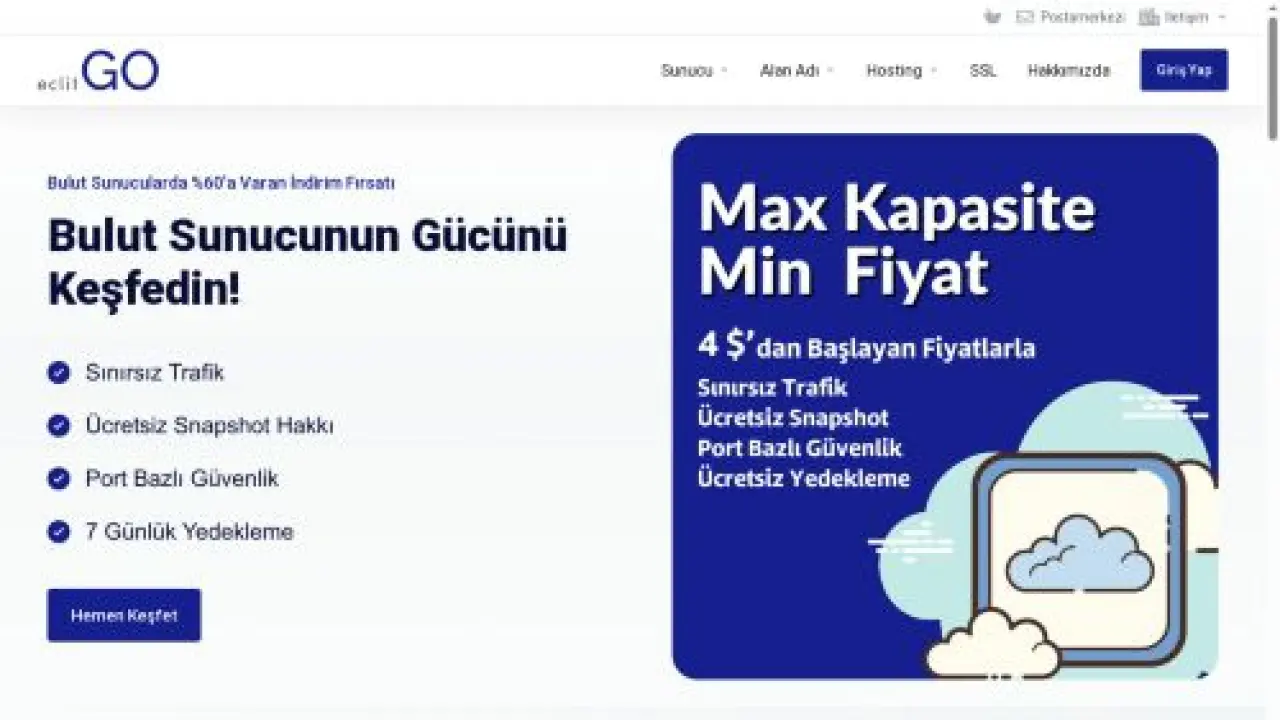The height and width of the screenshot is (720, 1280).
Task: Click the checkmark icon next to Port Bazlı Güvenlik
Action: tap(59, 479)
